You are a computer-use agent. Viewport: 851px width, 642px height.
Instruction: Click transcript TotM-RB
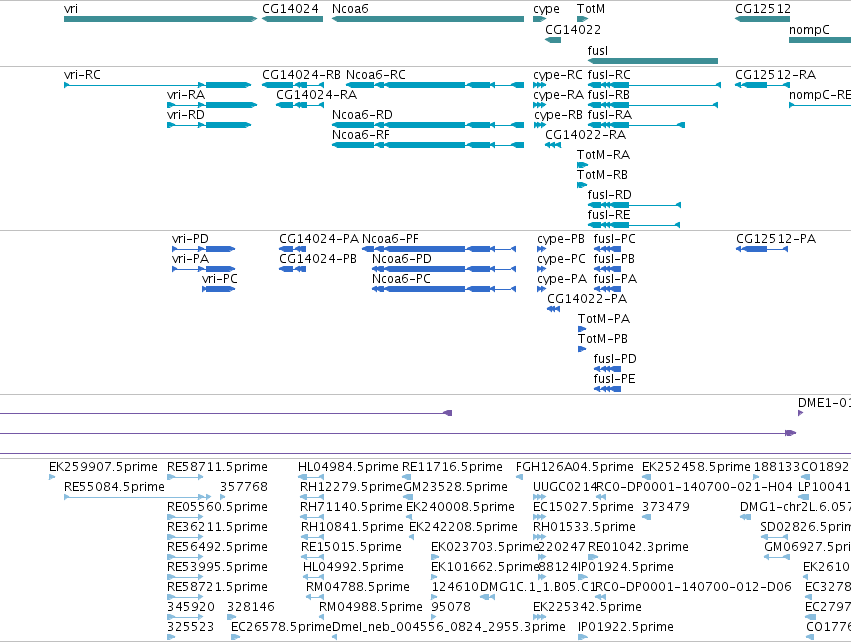[582, 185]
